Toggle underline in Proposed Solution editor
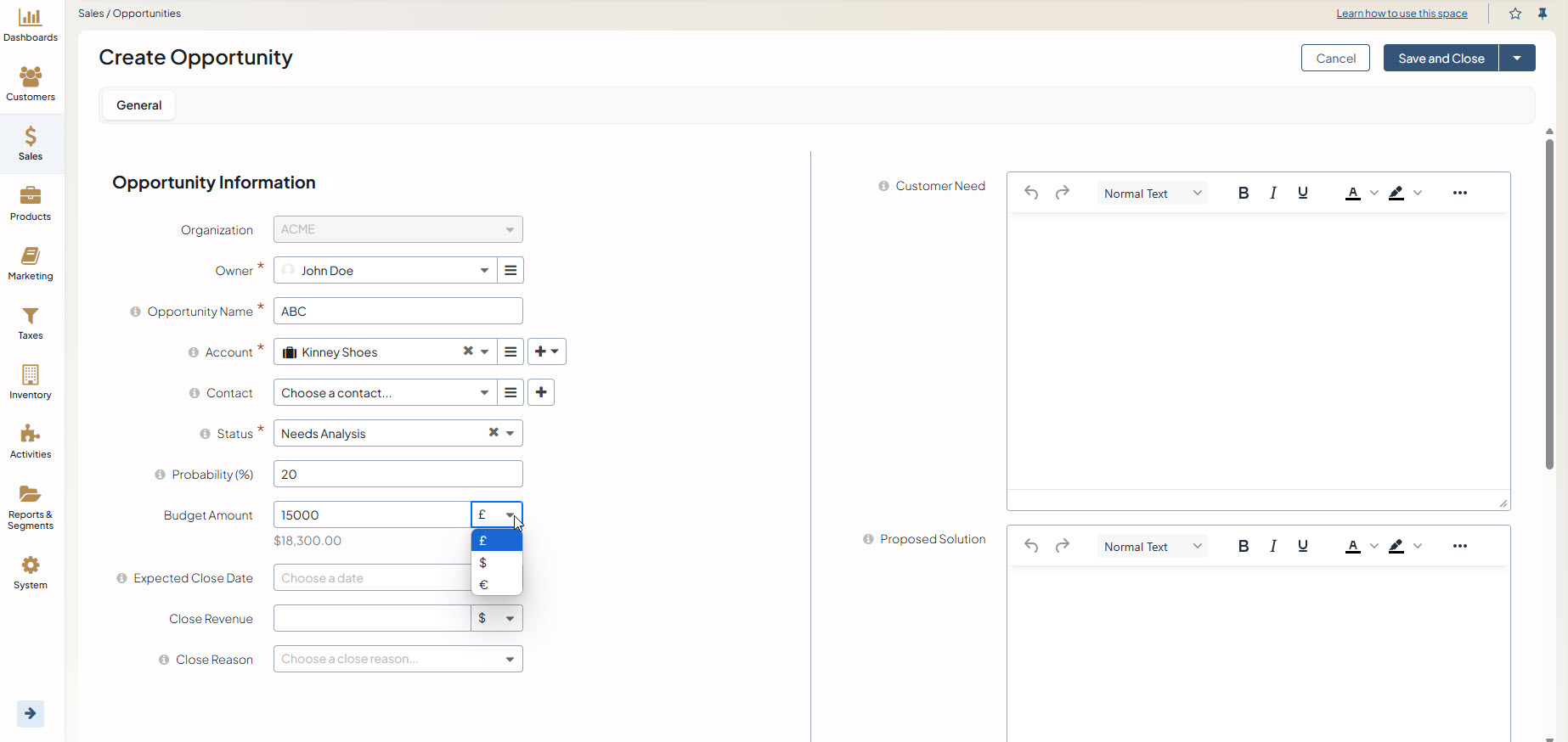This screenshot has width=1568, height=742. point(1302,546)
